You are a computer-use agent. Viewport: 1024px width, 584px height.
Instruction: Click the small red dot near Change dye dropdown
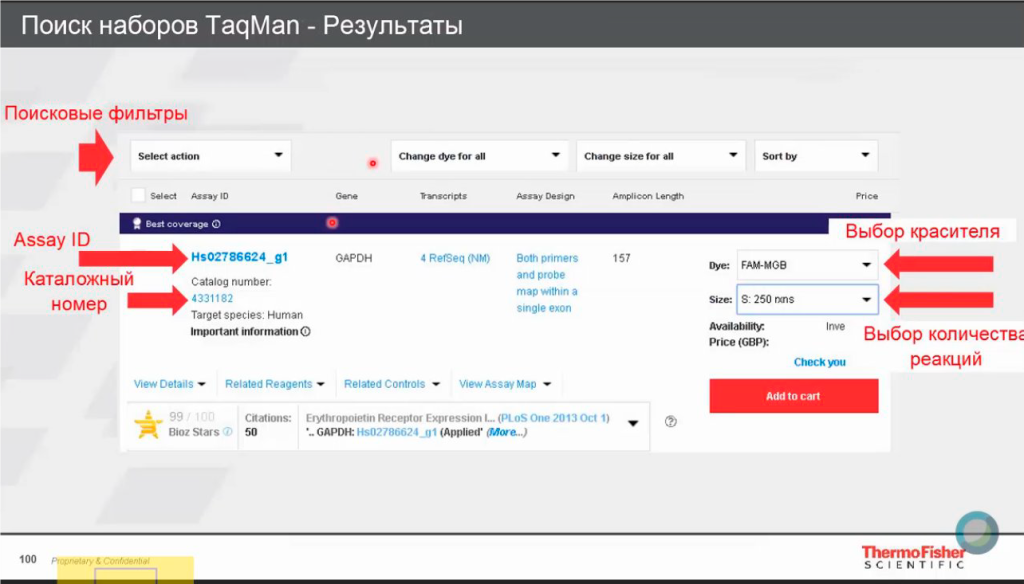(x=372, y=163)
